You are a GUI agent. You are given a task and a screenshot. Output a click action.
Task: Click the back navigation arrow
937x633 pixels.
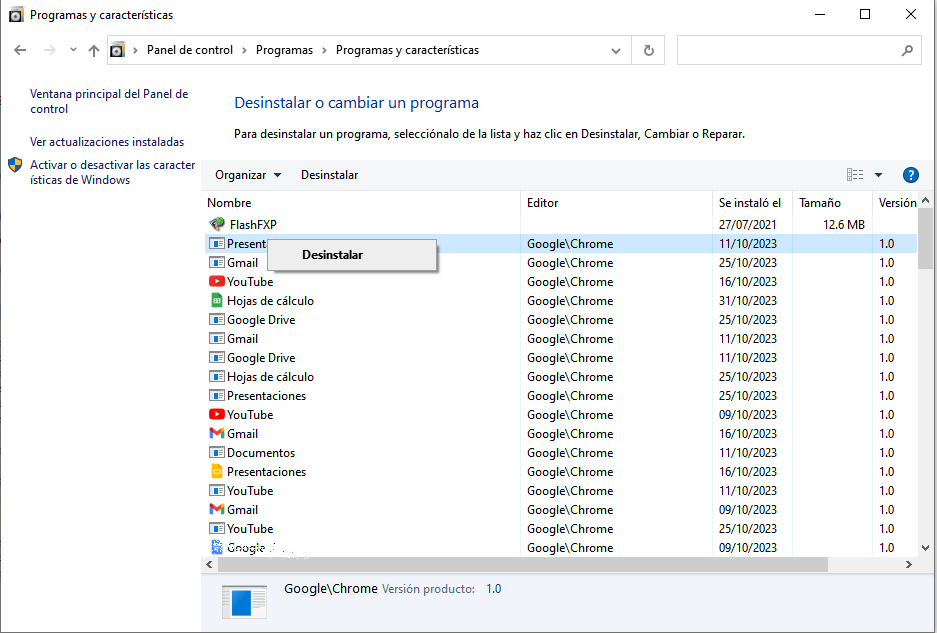click(x=21, y=50)
